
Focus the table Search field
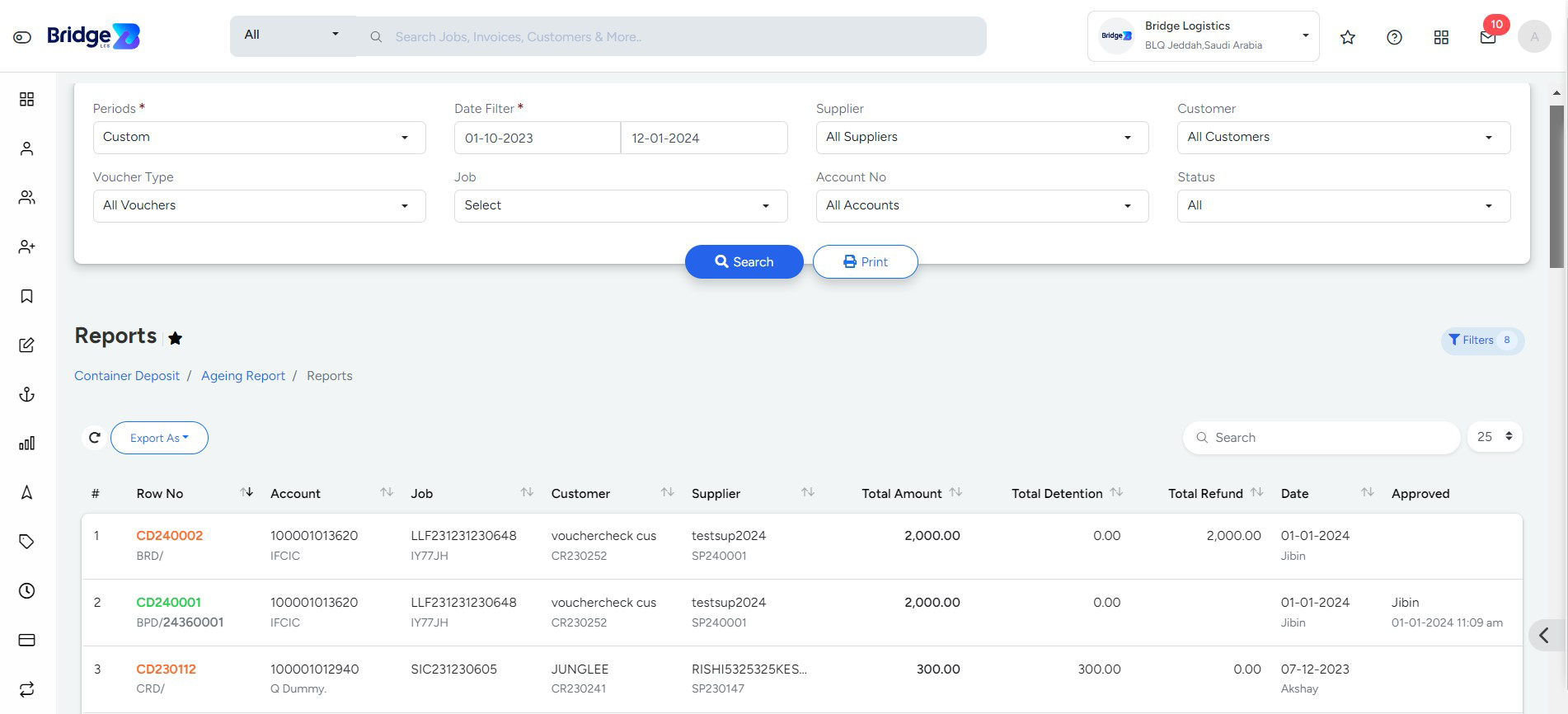(x=1322, y=438)
